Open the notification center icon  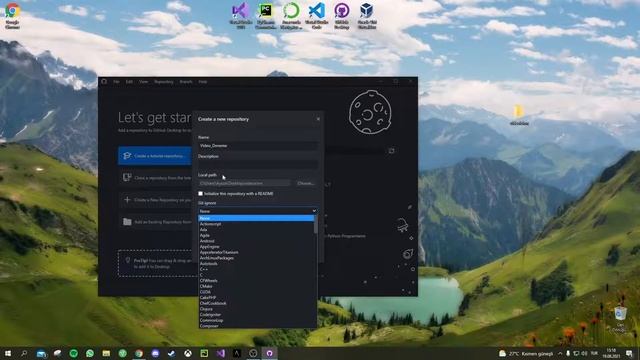629,353
